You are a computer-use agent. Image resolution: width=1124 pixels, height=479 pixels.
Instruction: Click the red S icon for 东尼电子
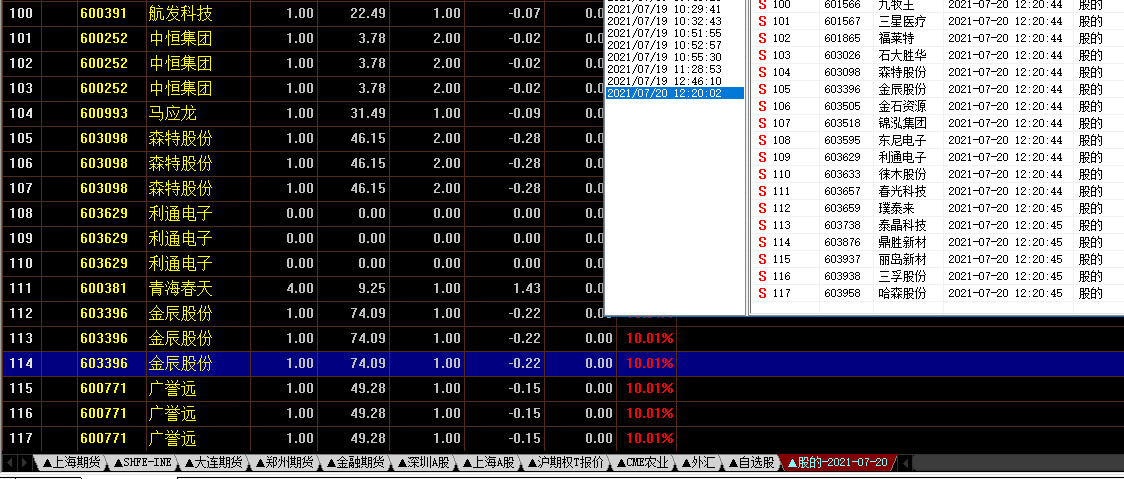click(x=762, y=141)
